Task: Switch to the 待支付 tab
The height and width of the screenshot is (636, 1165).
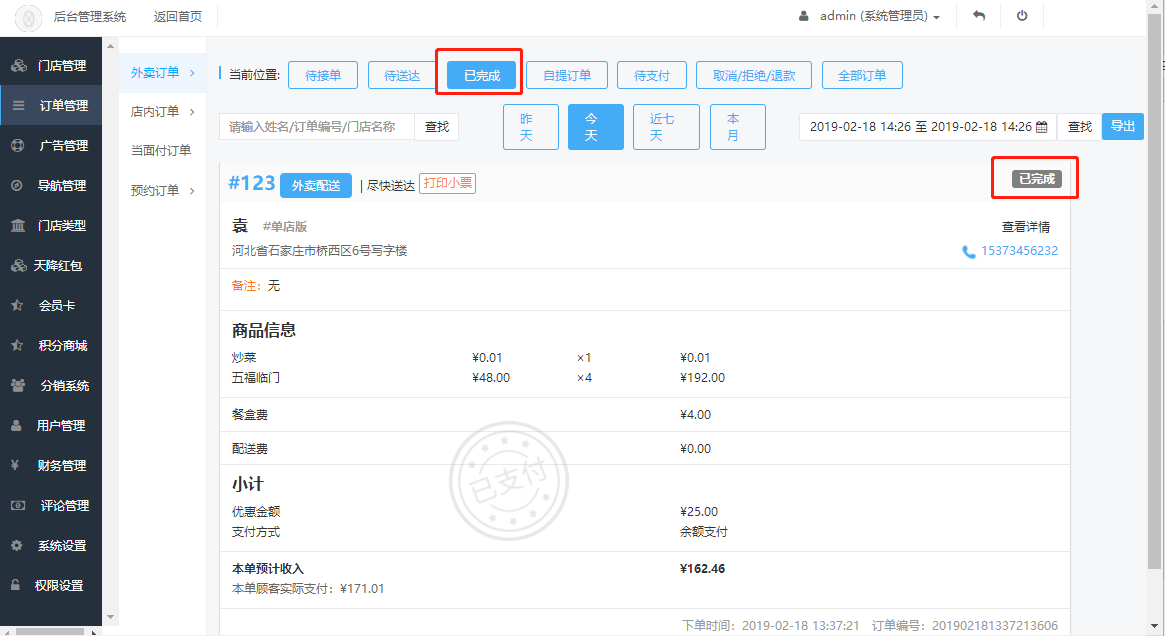Action: pyautogui.click(x=652, y=75)
